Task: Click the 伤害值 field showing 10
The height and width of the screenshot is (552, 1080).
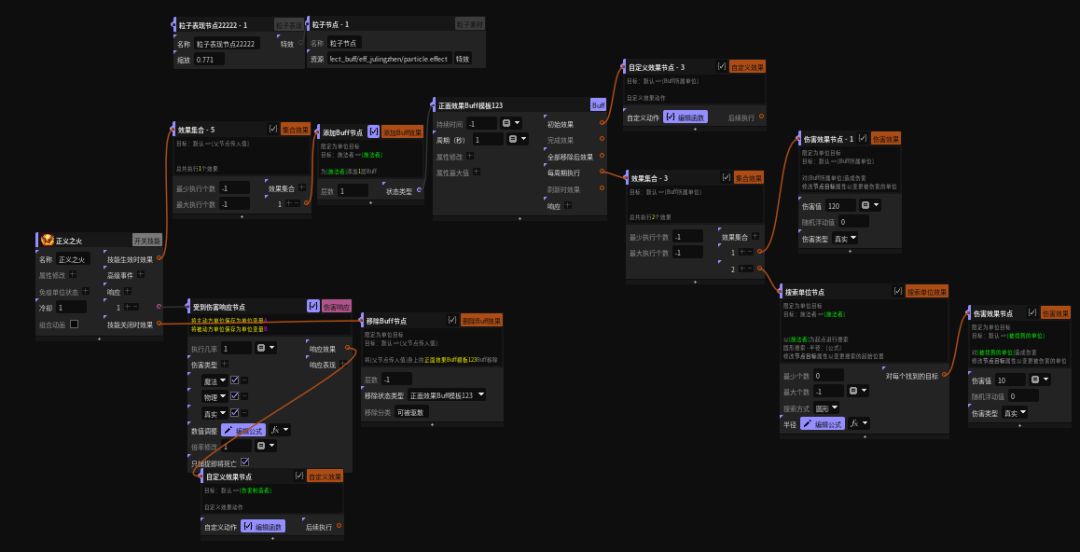Action: (1010, 380)
